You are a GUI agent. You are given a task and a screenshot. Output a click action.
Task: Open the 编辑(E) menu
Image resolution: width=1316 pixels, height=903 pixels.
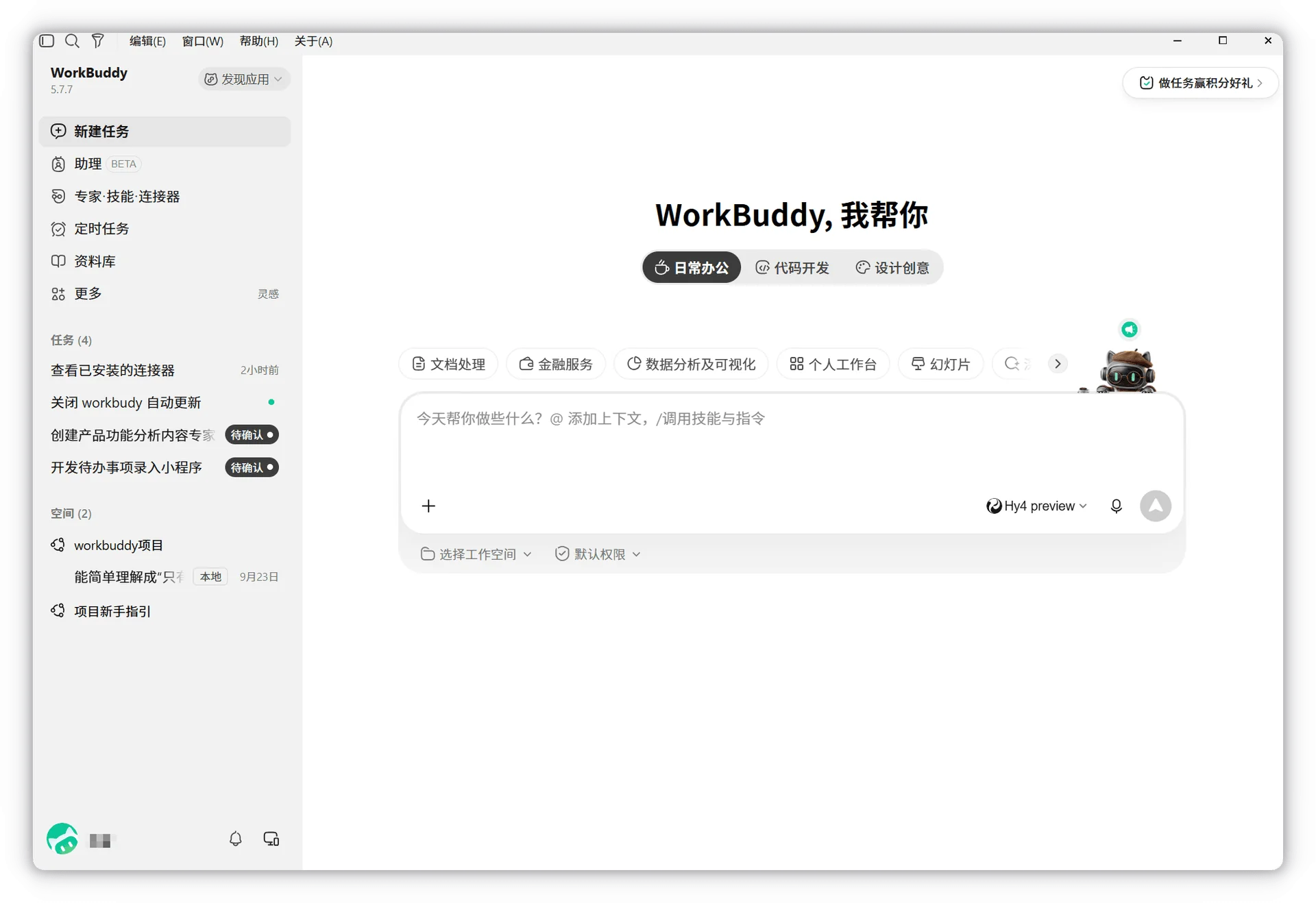click(x=147, y=41)
